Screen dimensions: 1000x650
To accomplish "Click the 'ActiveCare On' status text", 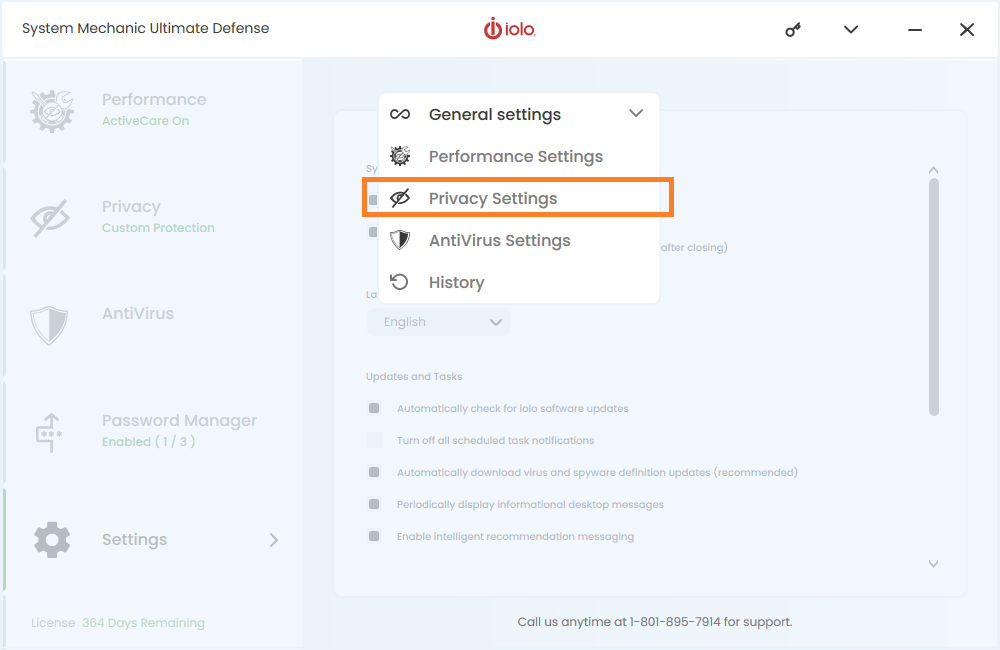I will point(145,121).
